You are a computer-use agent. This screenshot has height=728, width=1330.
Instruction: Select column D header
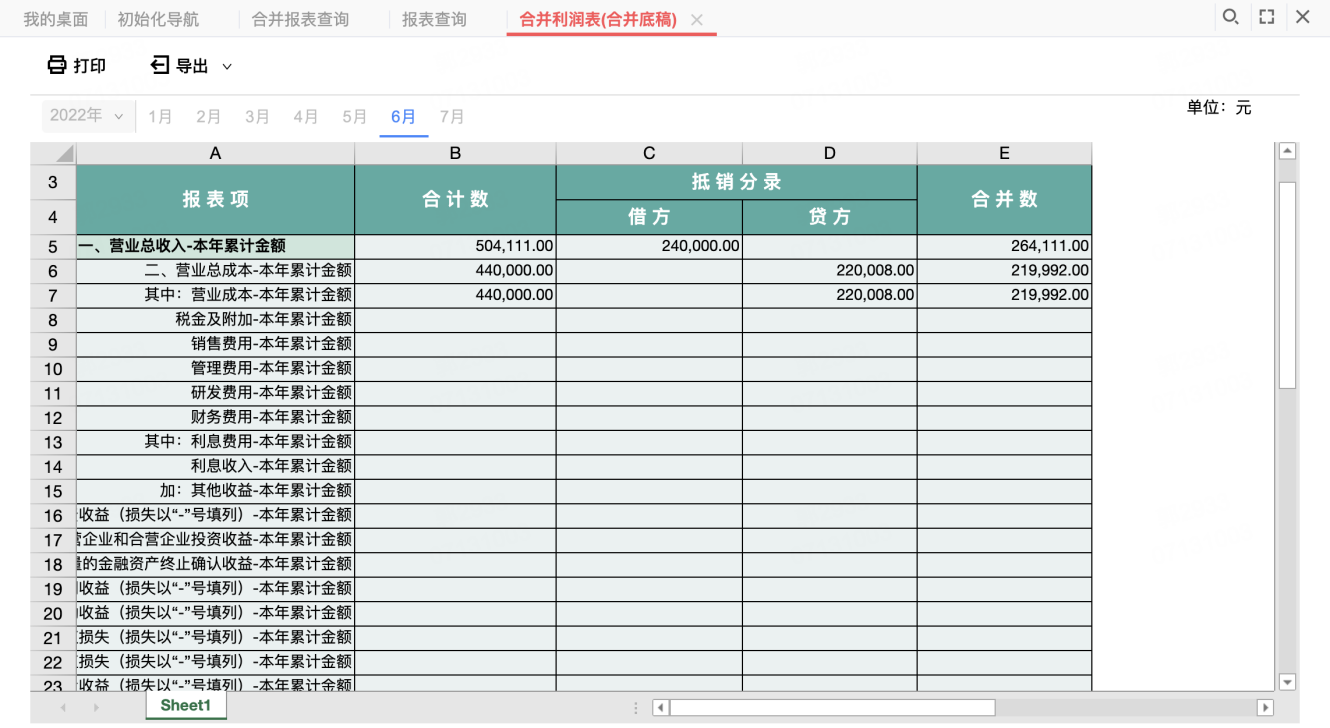tap(829, 153)
